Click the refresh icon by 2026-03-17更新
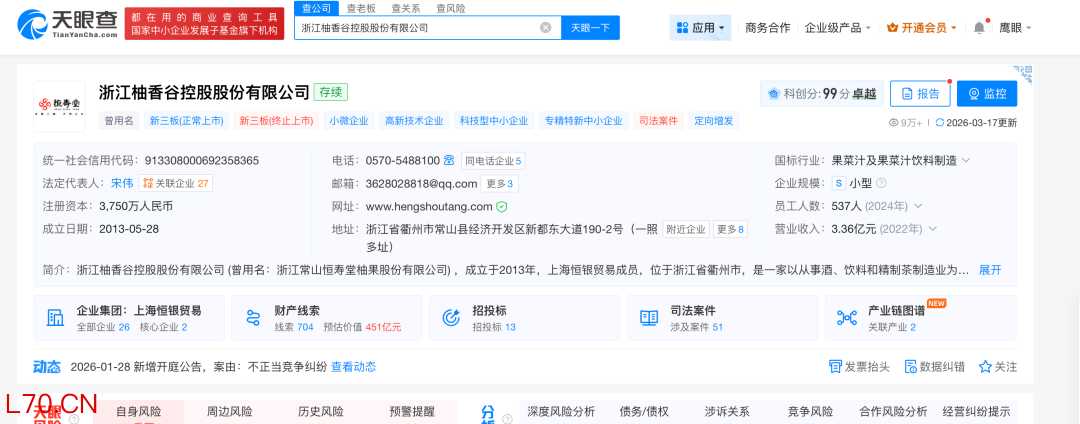This screenshot has height=424, width=1080. coord(939,123)
